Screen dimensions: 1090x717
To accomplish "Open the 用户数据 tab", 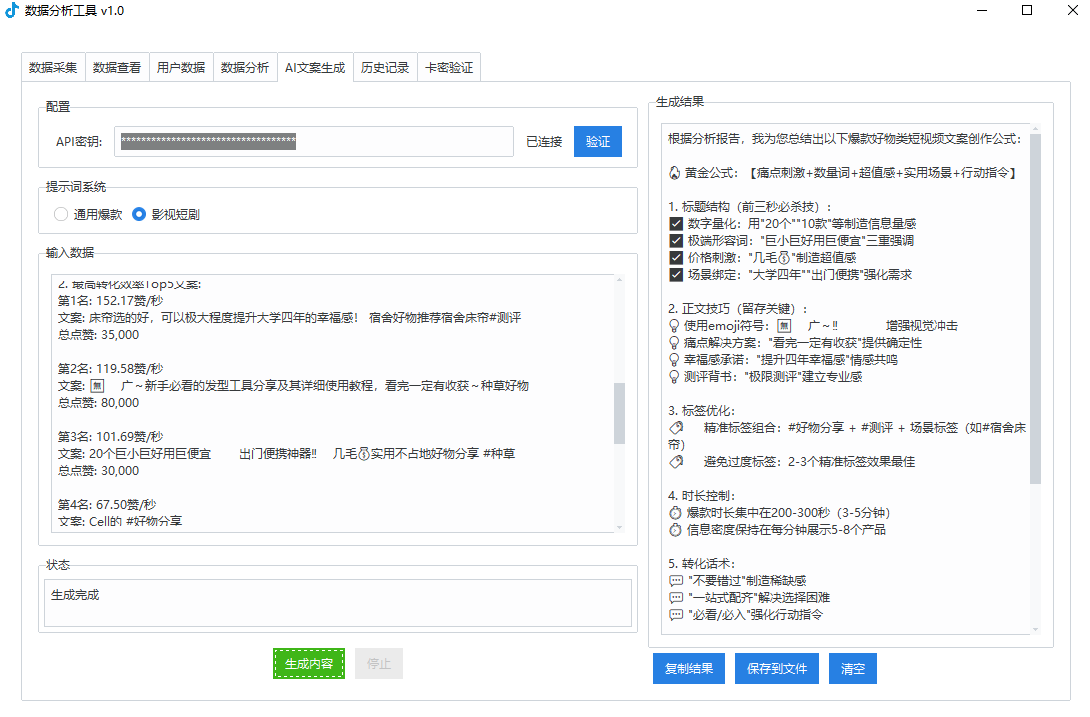I will point(181,68).
